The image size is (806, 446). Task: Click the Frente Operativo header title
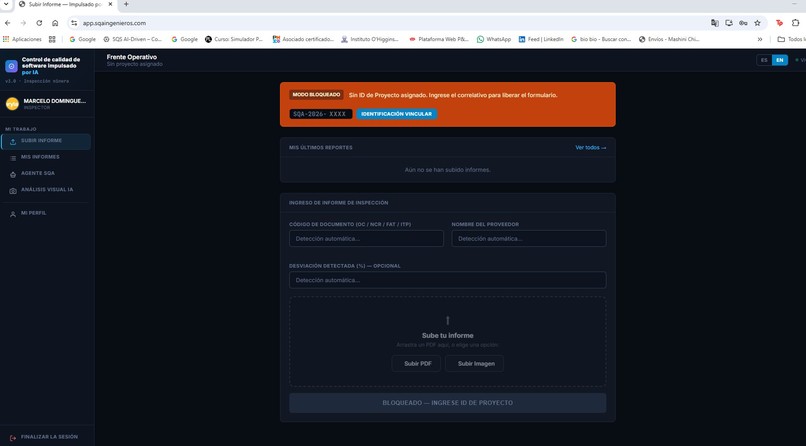pyautogui.click(x=132, y=57)
